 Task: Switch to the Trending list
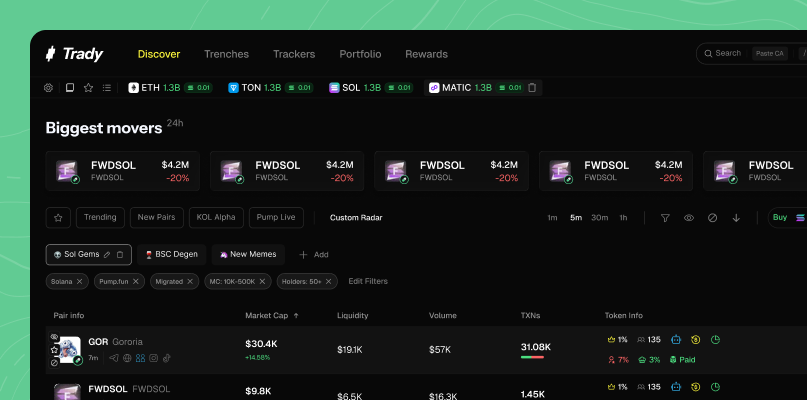100,218
